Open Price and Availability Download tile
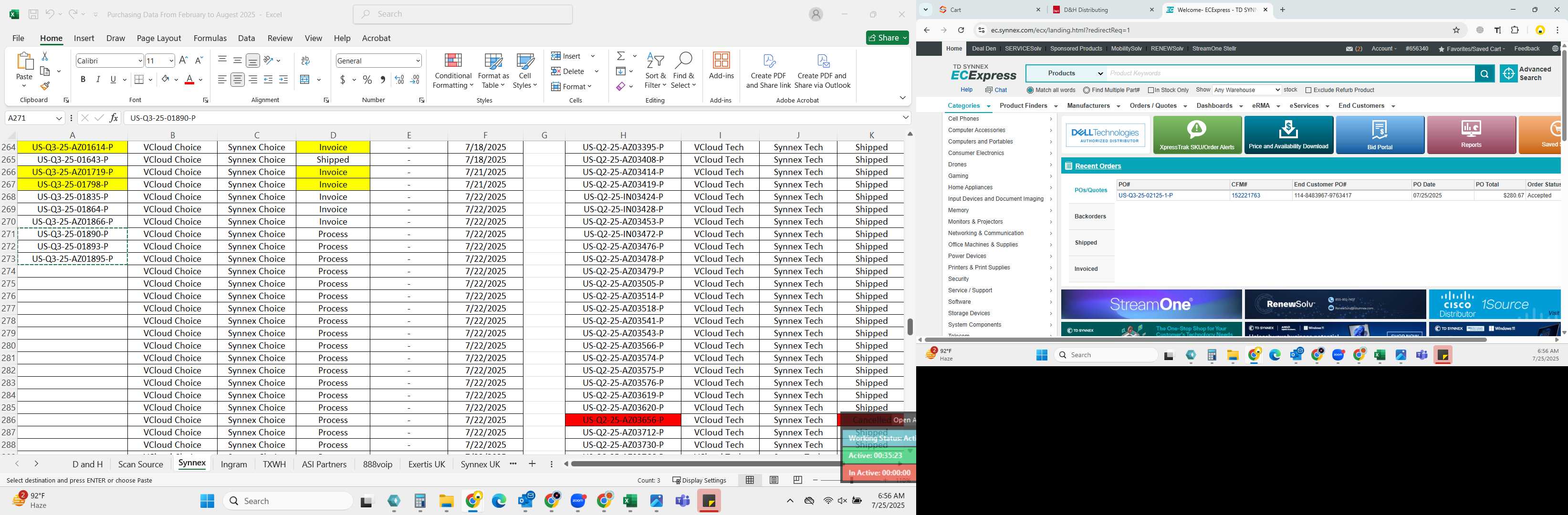 click(1288, 135)
